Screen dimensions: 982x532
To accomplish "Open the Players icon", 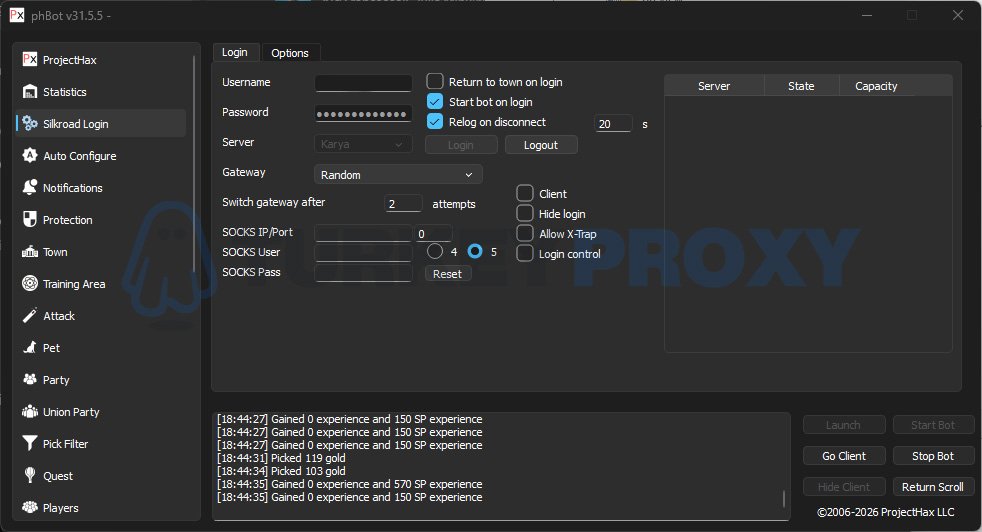I will (29, 507).
